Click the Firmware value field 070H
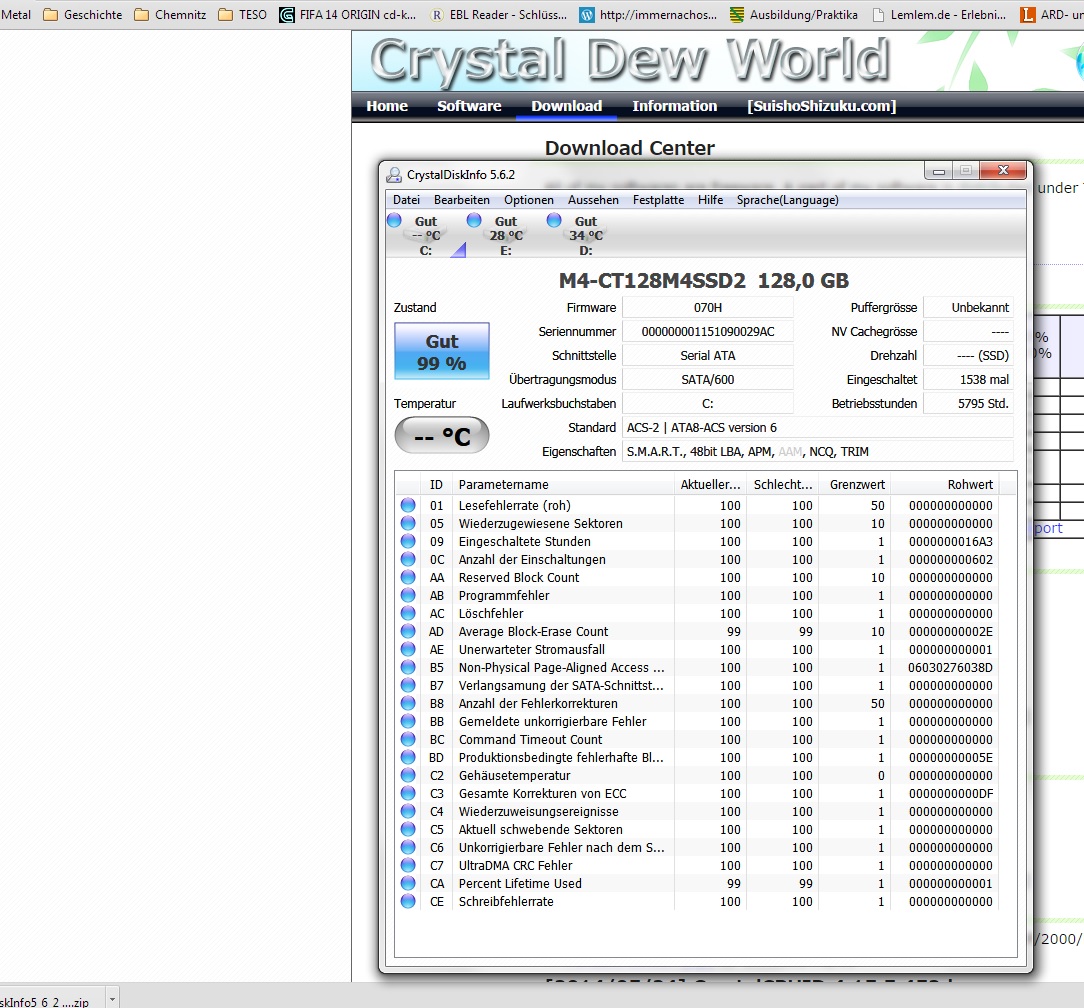Viewport: 1084px width, 1008px height. 708,308
